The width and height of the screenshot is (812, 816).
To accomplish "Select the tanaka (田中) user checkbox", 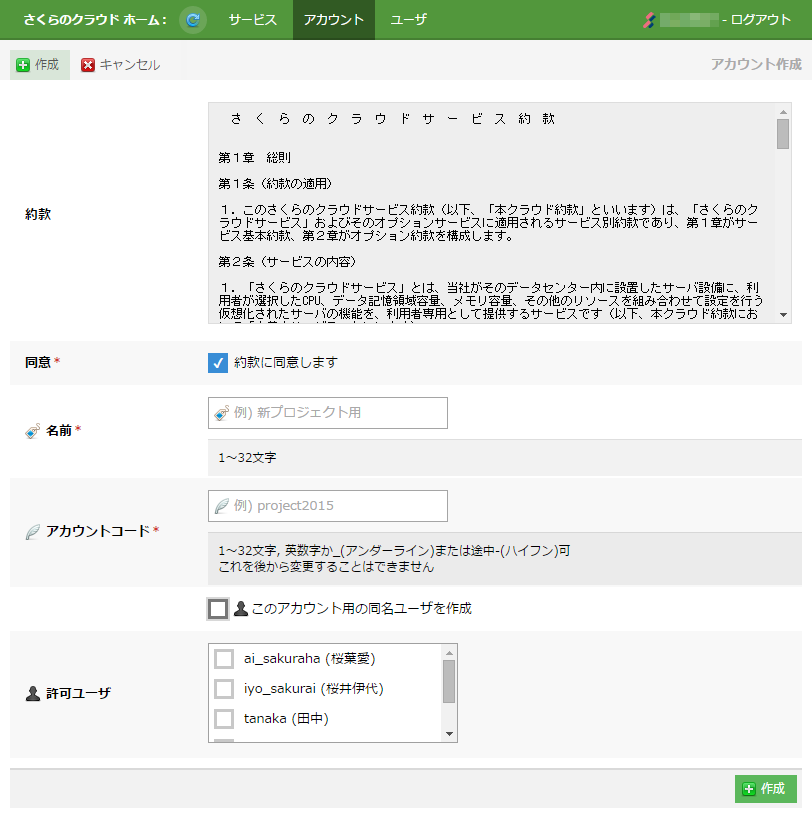I will click(225, 718).
